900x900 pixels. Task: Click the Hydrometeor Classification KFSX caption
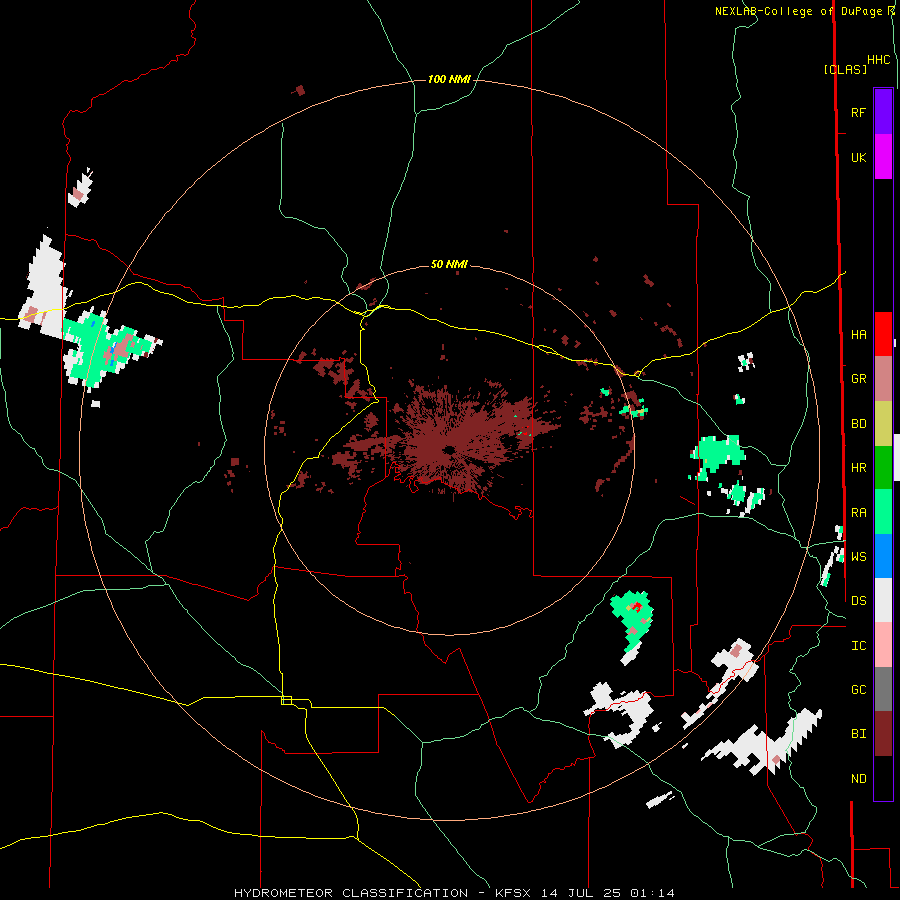tap(454, 893)
